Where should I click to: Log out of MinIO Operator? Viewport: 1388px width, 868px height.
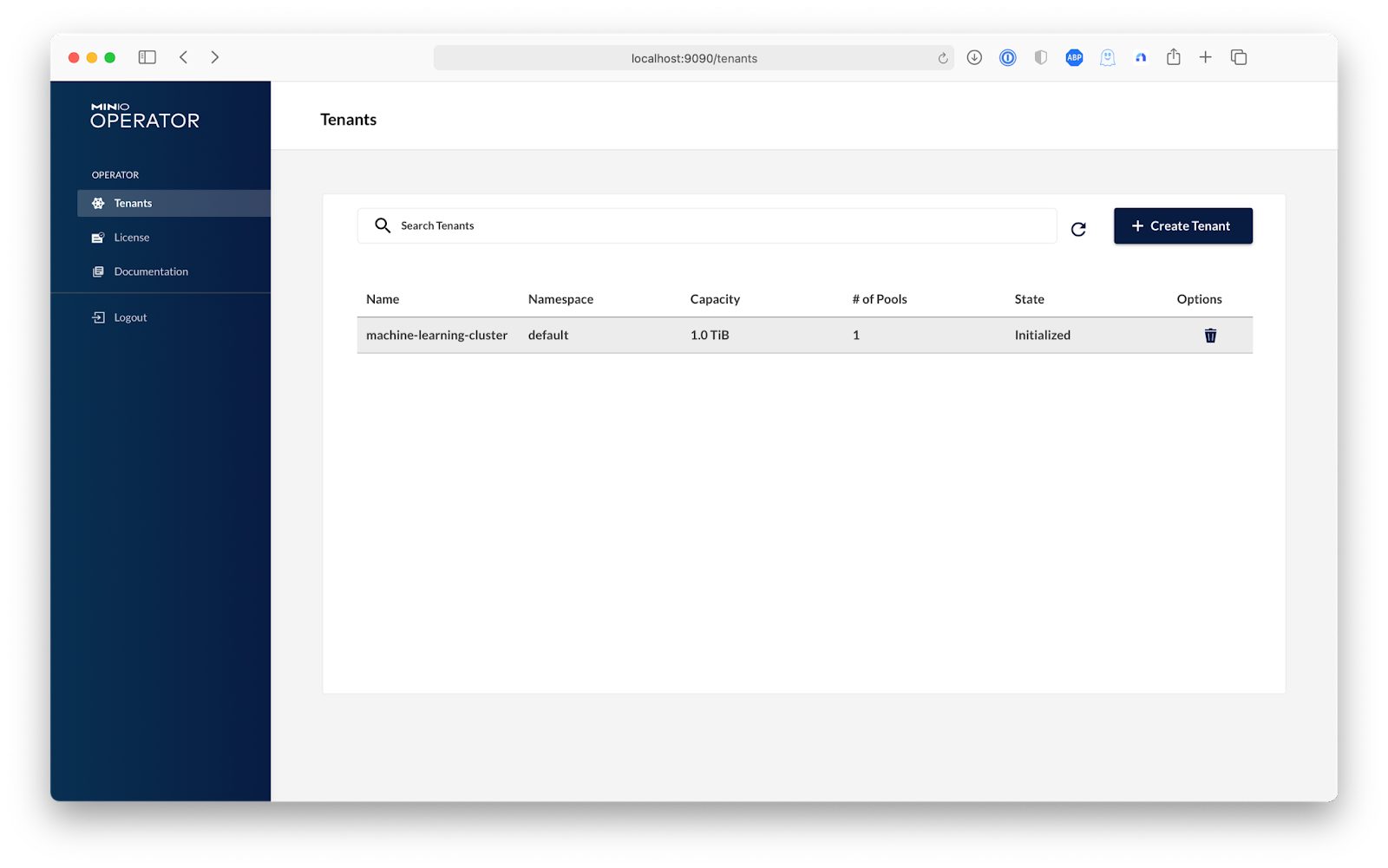[130, 317]
